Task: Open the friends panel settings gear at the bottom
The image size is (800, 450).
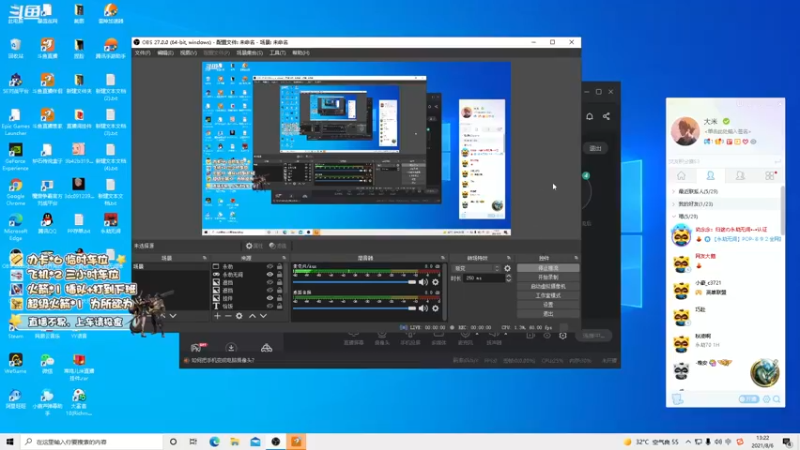Action: coord(766,399)
